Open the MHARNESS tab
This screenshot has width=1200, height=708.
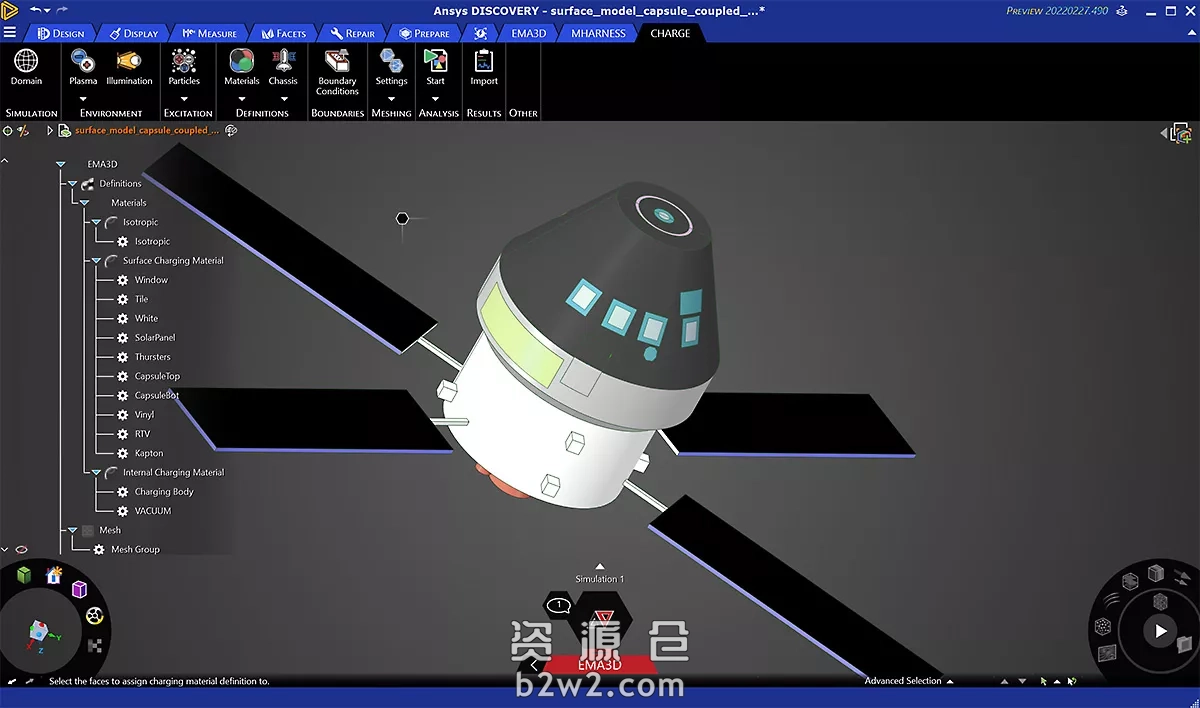[598, 33]
